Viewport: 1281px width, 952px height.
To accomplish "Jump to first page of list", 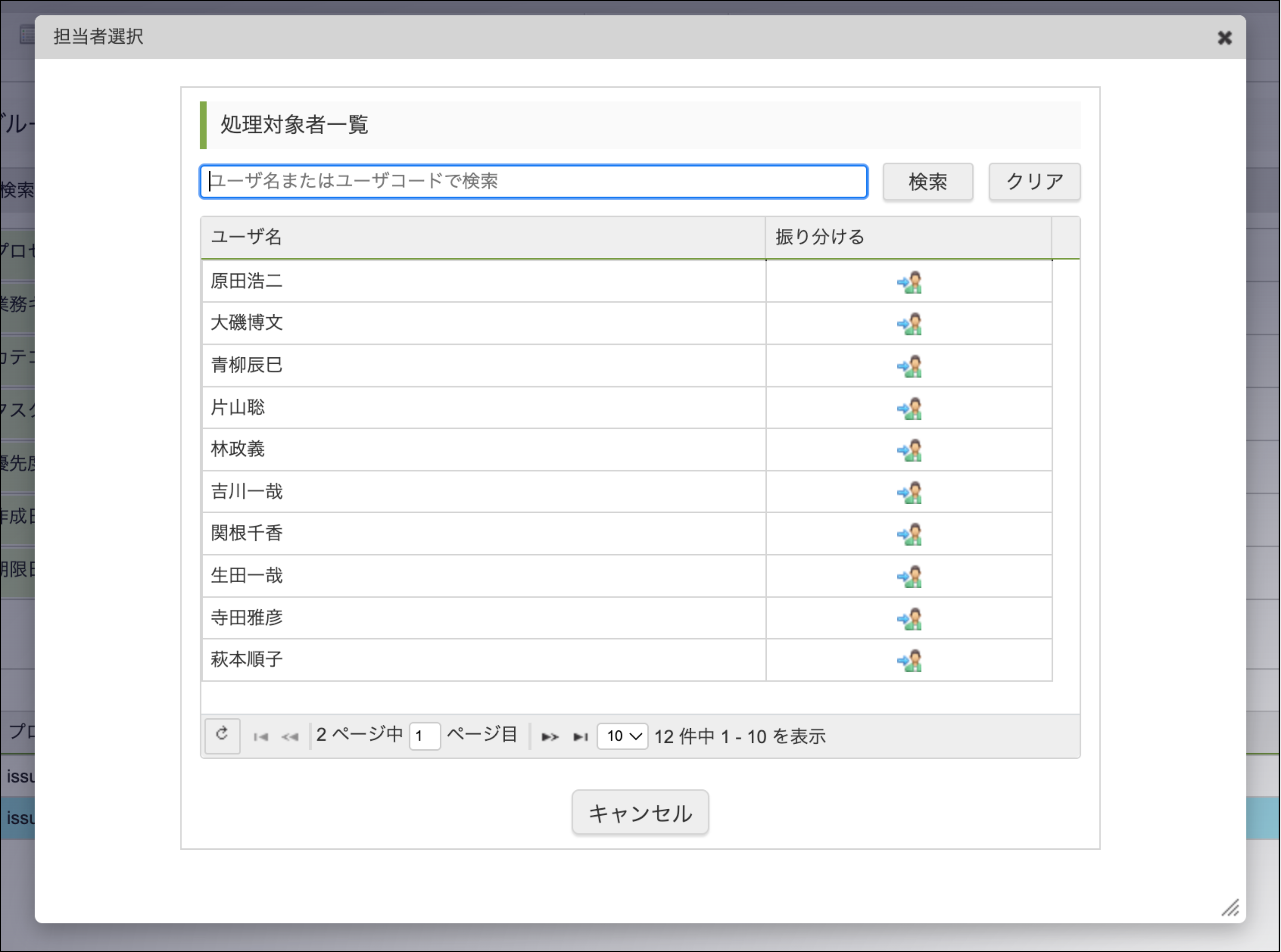I will pos(261,737).
